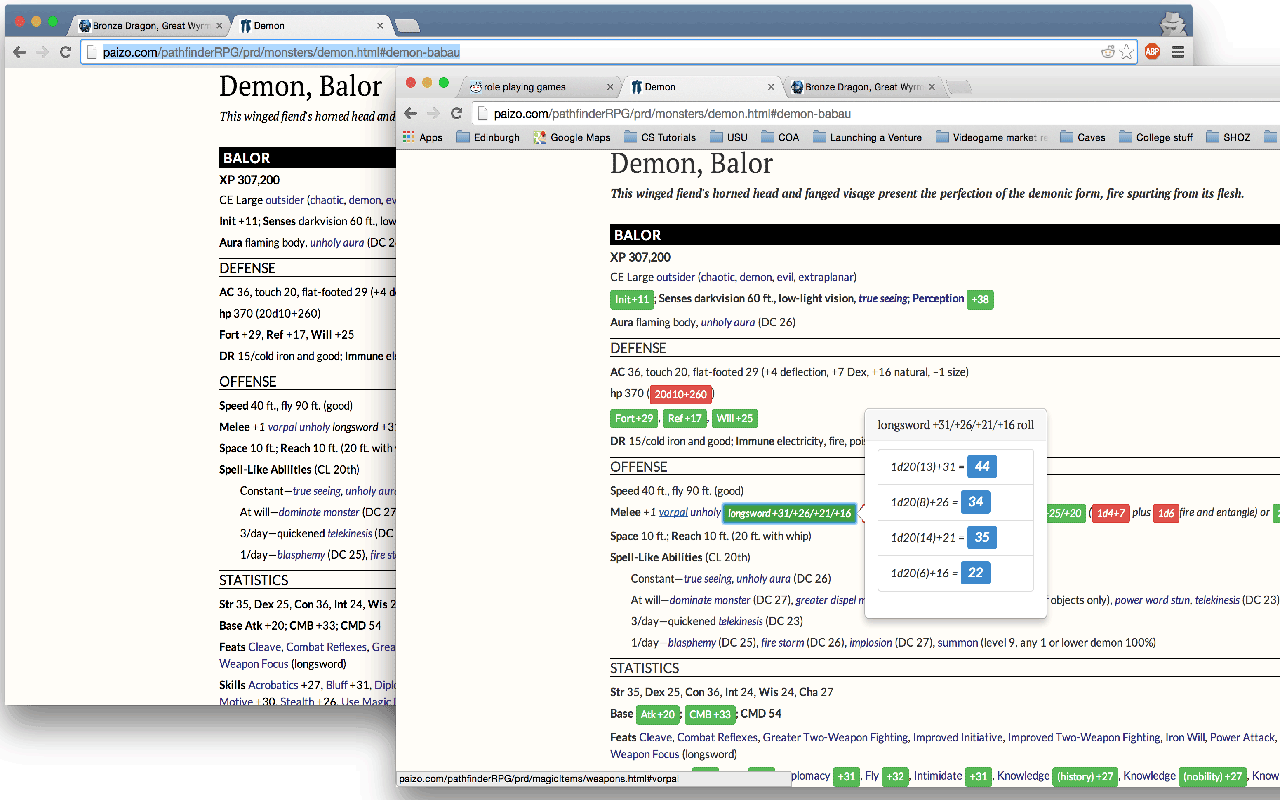Roll Fly +32 skill button

click(895, 777)
